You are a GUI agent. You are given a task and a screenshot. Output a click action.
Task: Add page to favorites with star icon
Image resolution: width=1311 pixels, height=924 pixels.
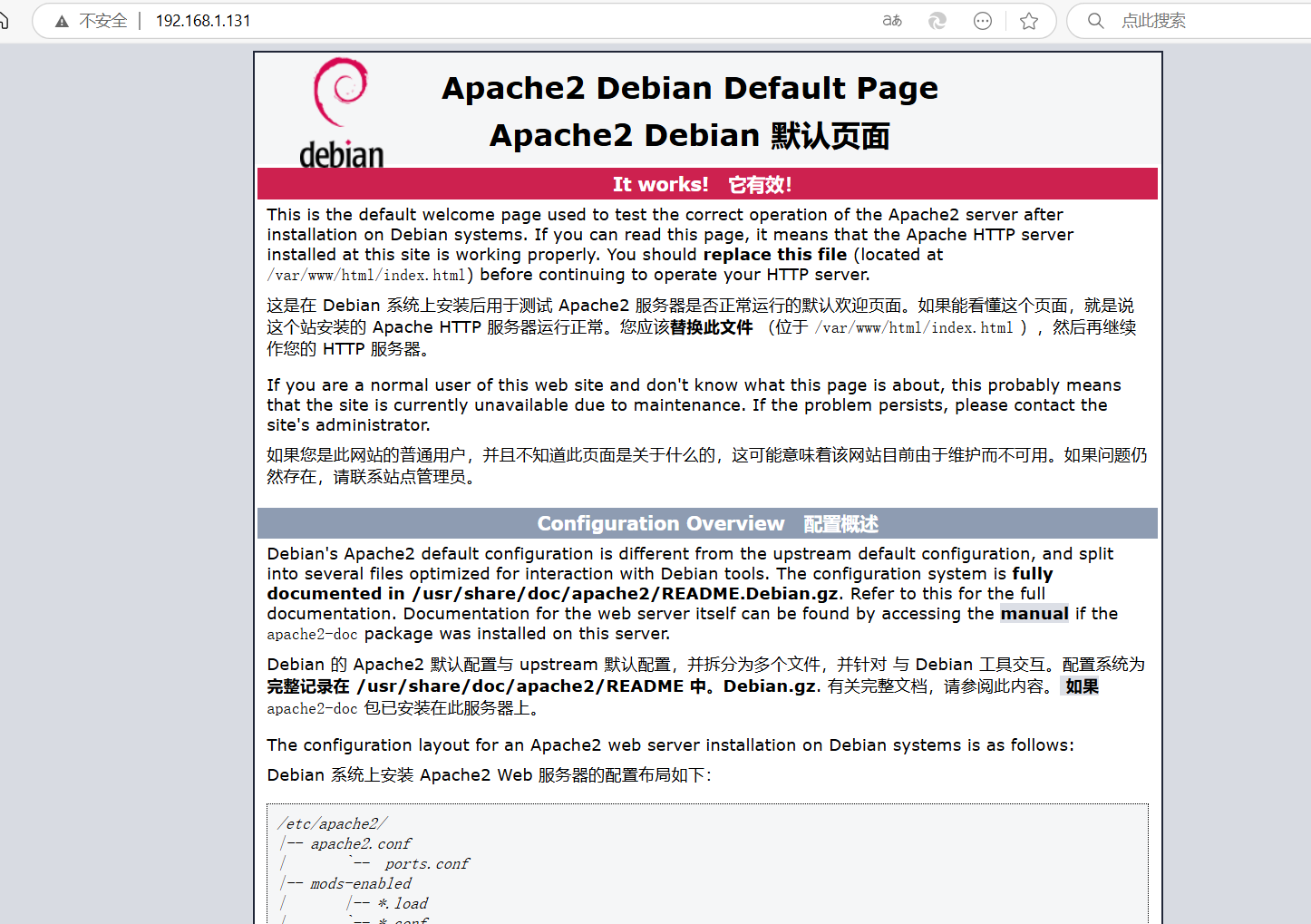[x=1029, y=21]
